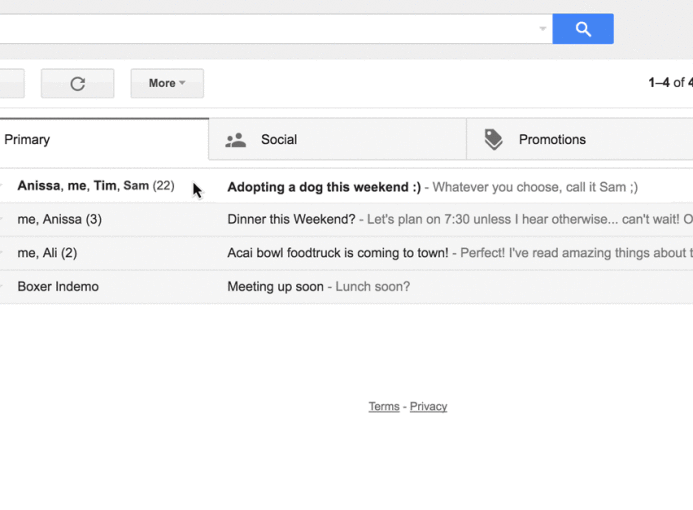Click the Social tab people icon
693x510 pixels.
point(236,140)
